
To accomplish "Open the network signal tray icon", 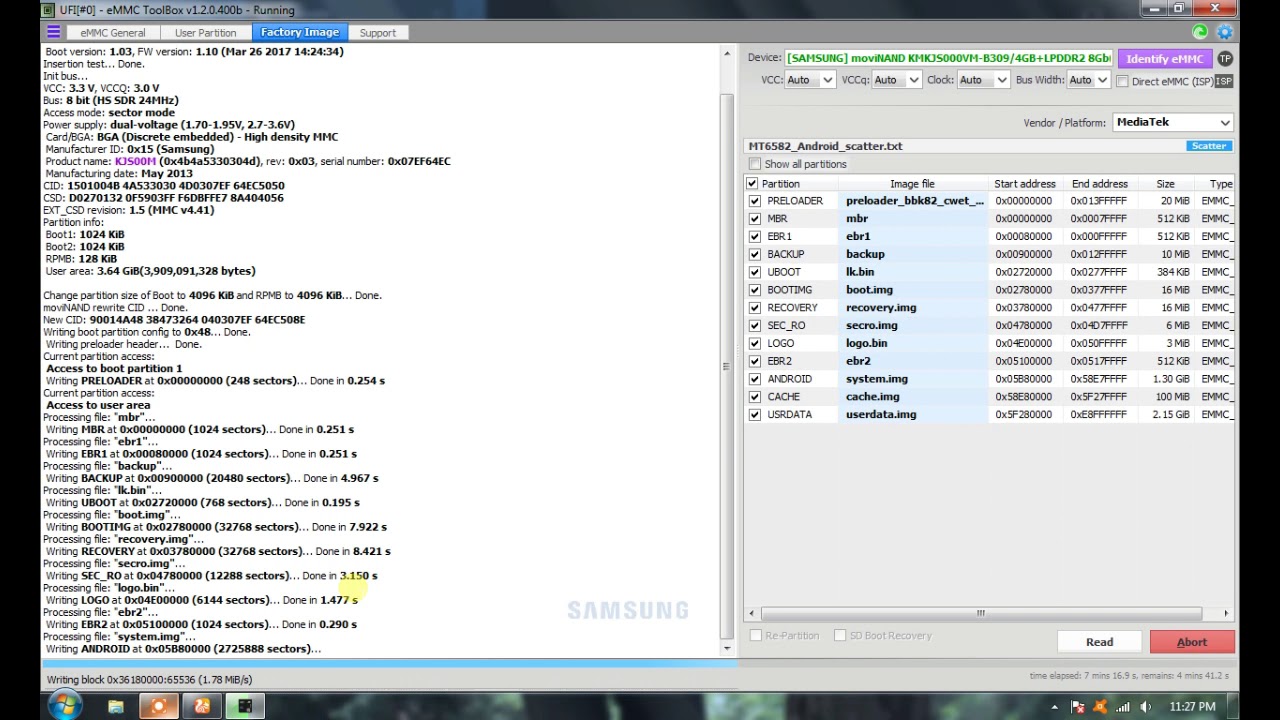I will (1123, 707).
